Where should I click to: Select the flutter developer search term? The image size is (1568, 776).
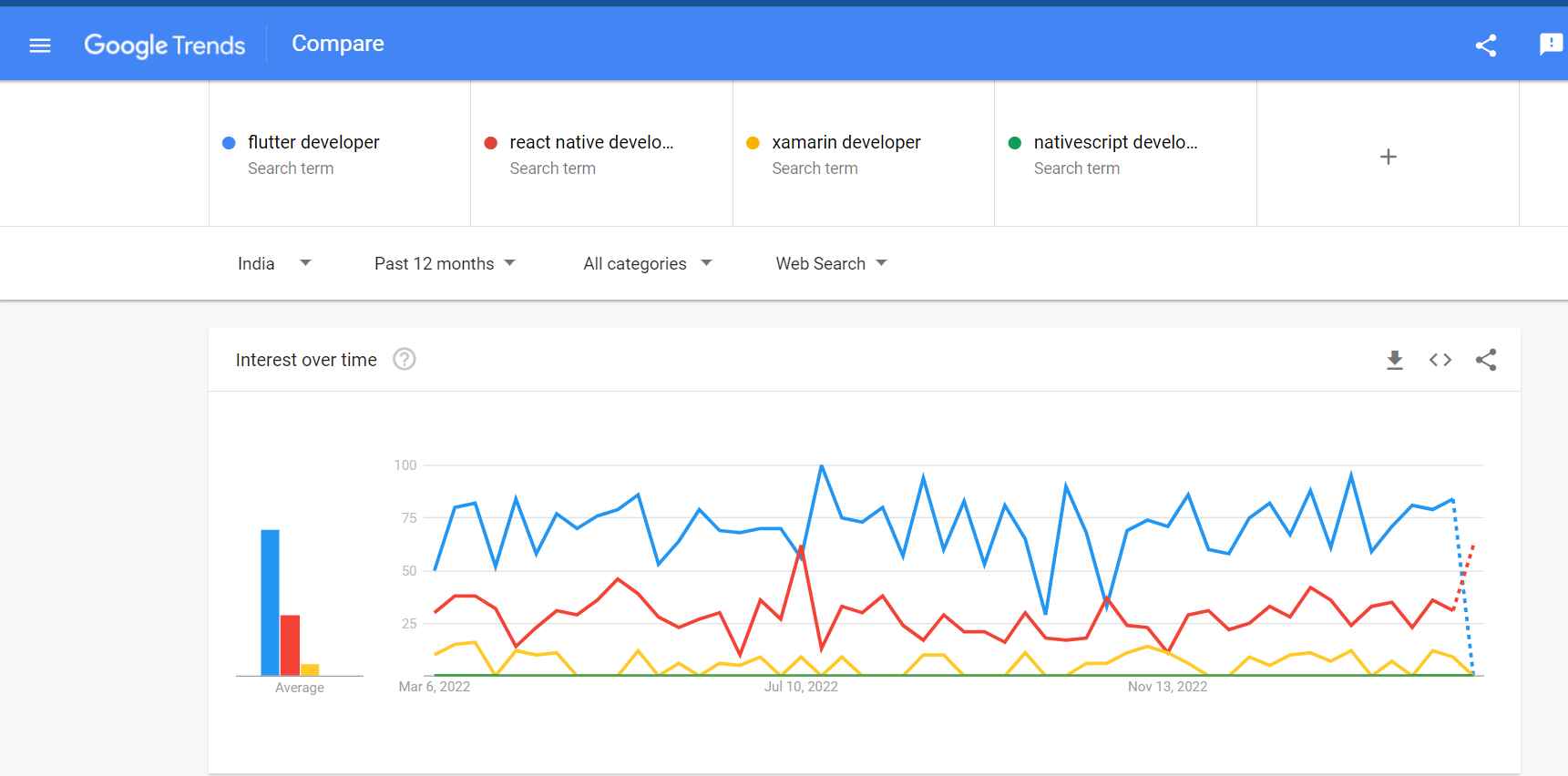pyautogui.click(x=313, y=143)
